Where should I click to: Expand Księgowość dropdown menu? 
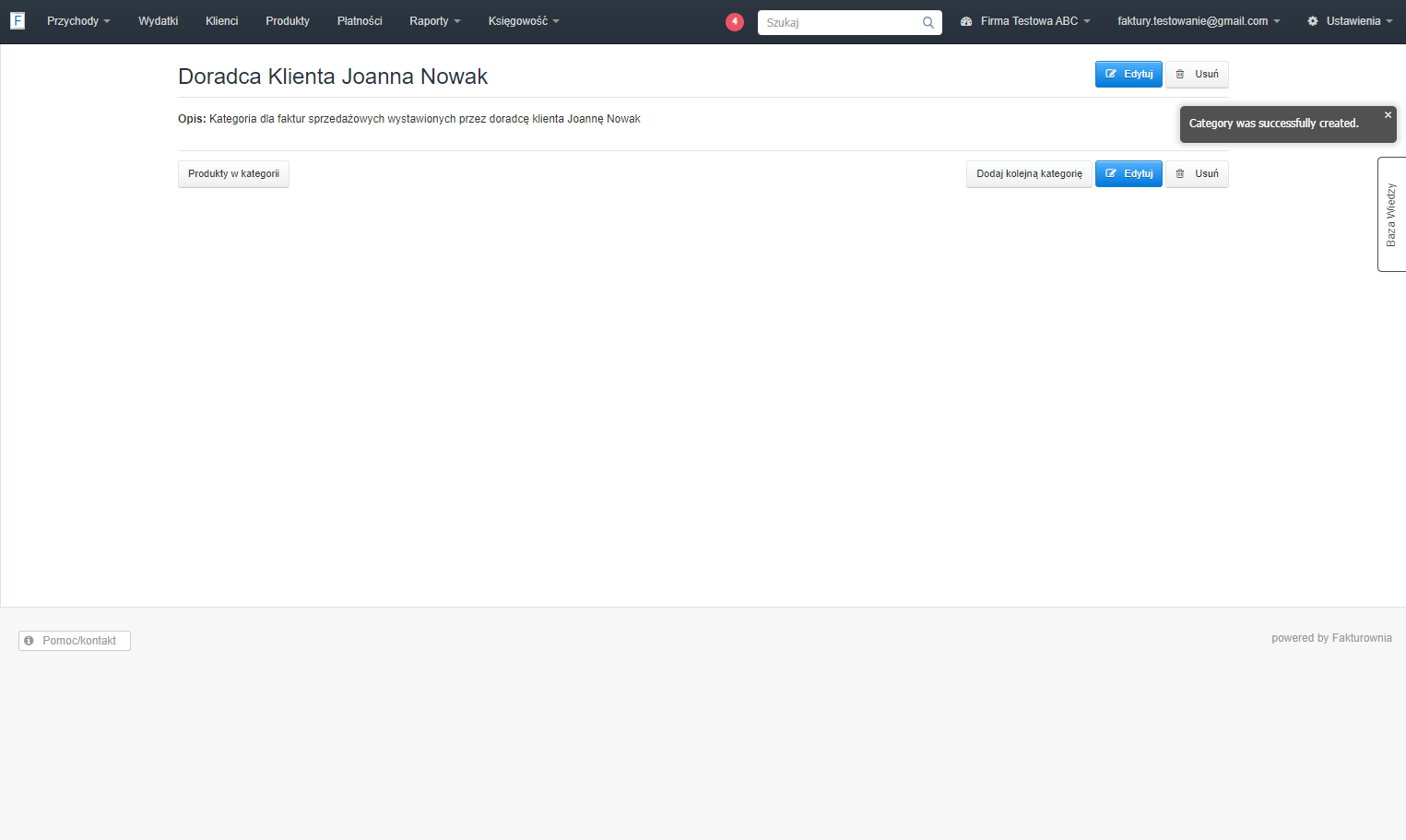click(524, 21)
